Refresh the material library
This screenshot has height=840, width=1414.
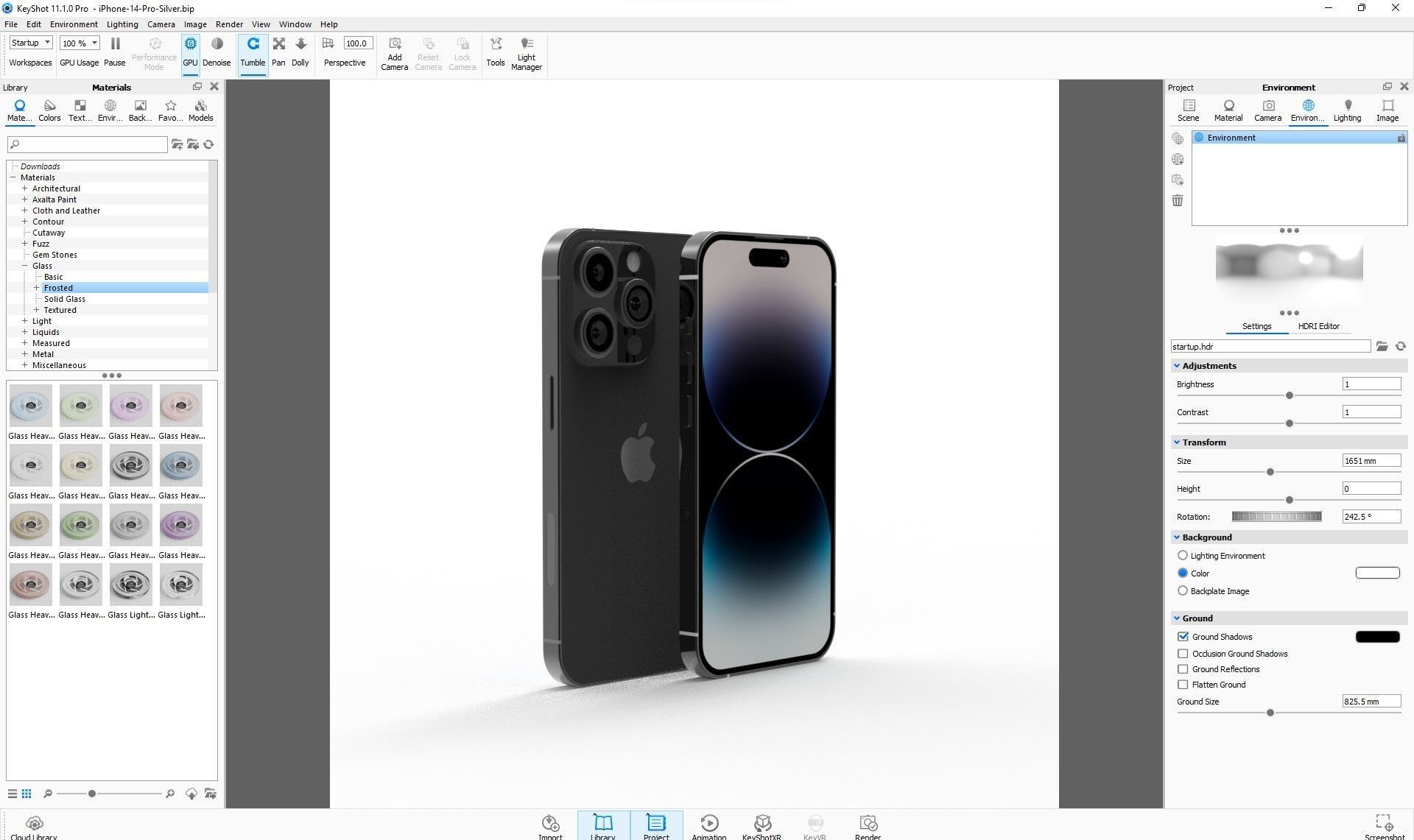click(208, 144)
